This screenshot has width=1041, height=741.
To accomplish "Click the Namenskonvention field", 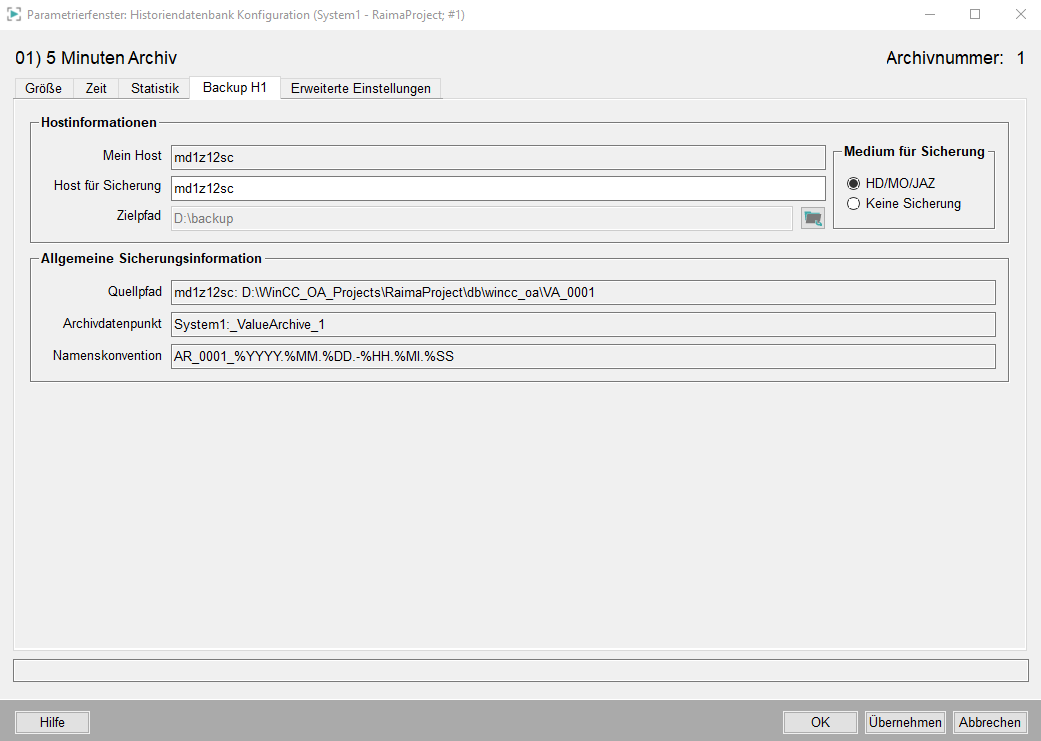I will pos(583,356).
